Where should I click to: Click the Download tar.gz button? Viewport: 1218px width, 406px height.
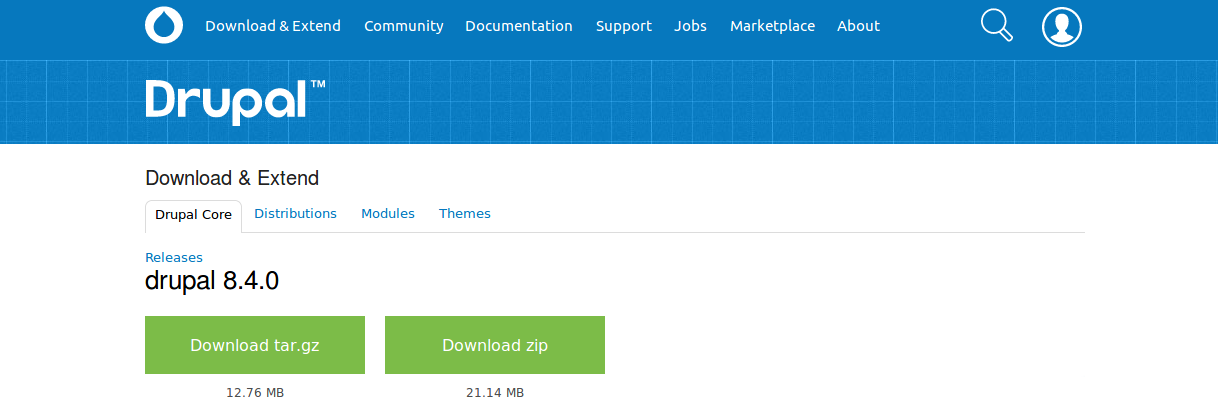pyautogui.click(x=255, y=345)
